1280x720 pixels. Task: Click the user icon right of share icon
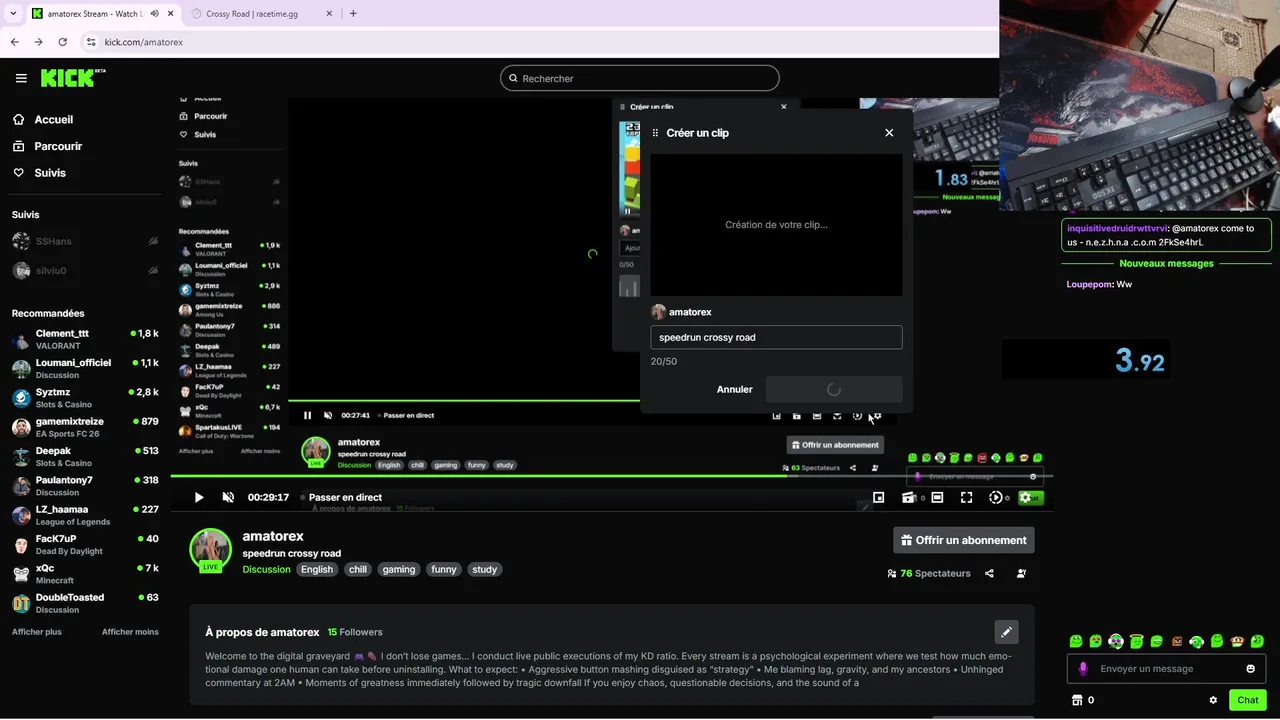click(x=1021, y=573)
